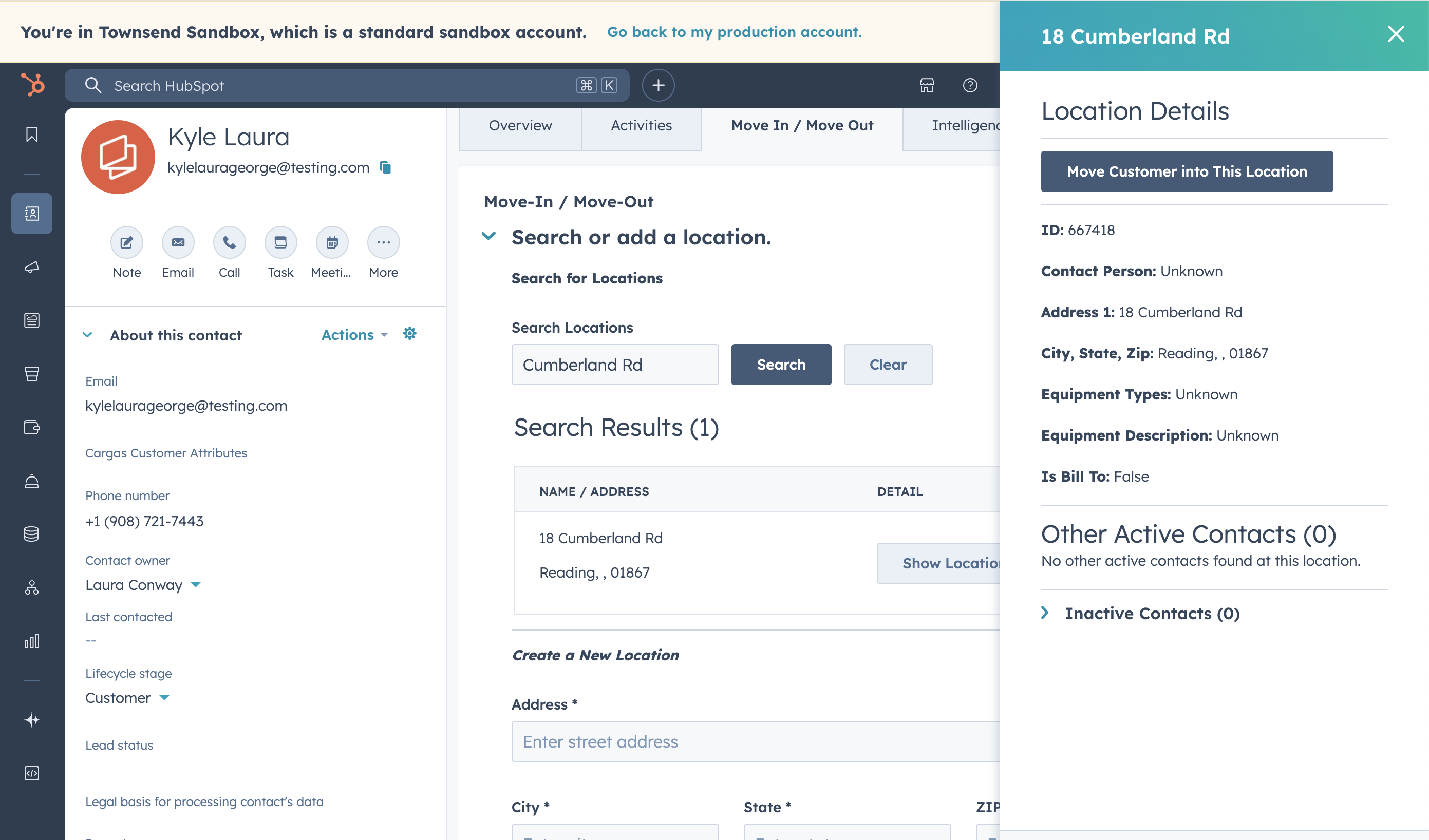Collapse the About this contact section
This screenshot has width=1429, height=840.
87,335
